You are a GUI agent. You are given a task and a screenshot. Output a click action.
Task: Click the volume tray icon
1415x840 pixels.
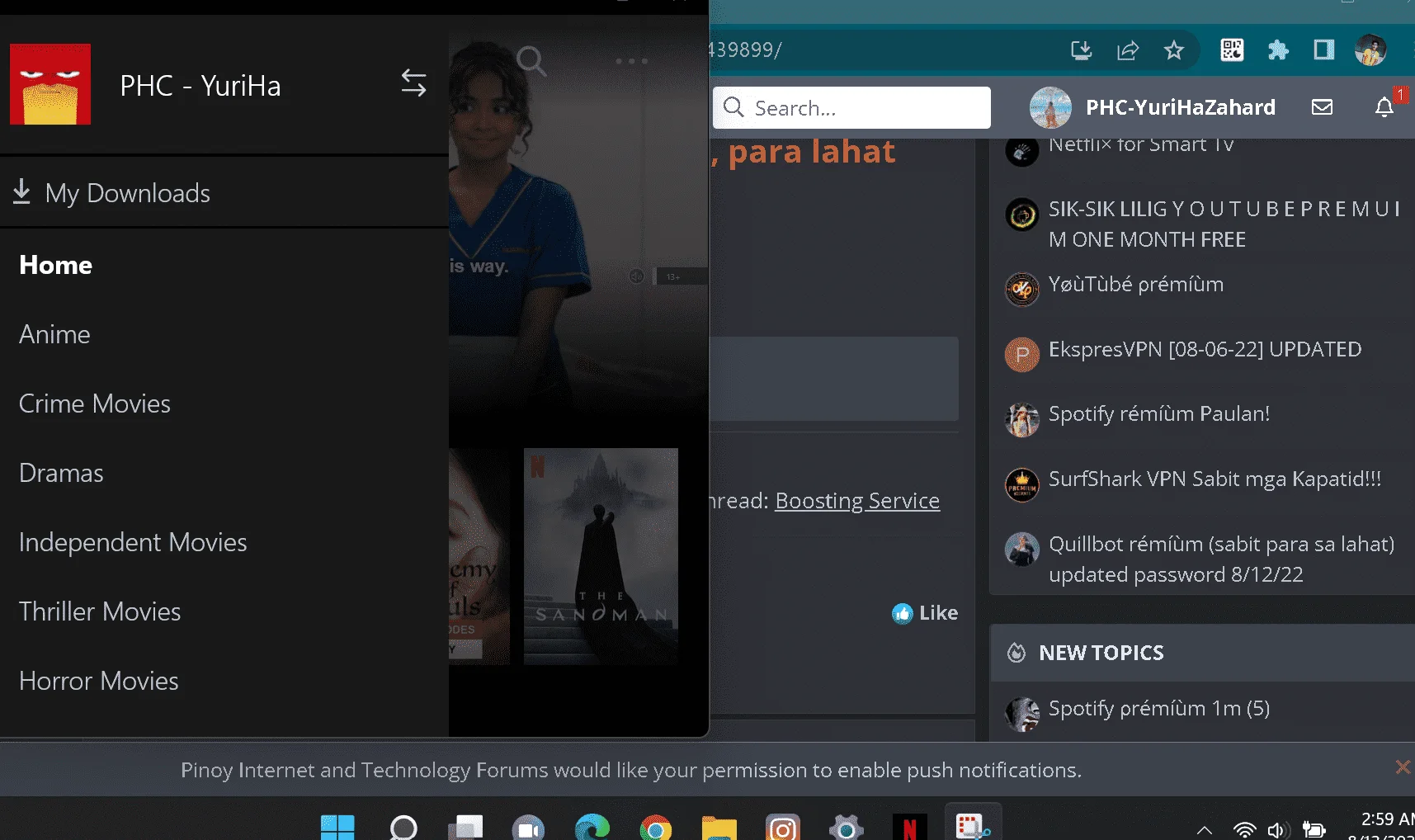click(x=1278, y=830)
